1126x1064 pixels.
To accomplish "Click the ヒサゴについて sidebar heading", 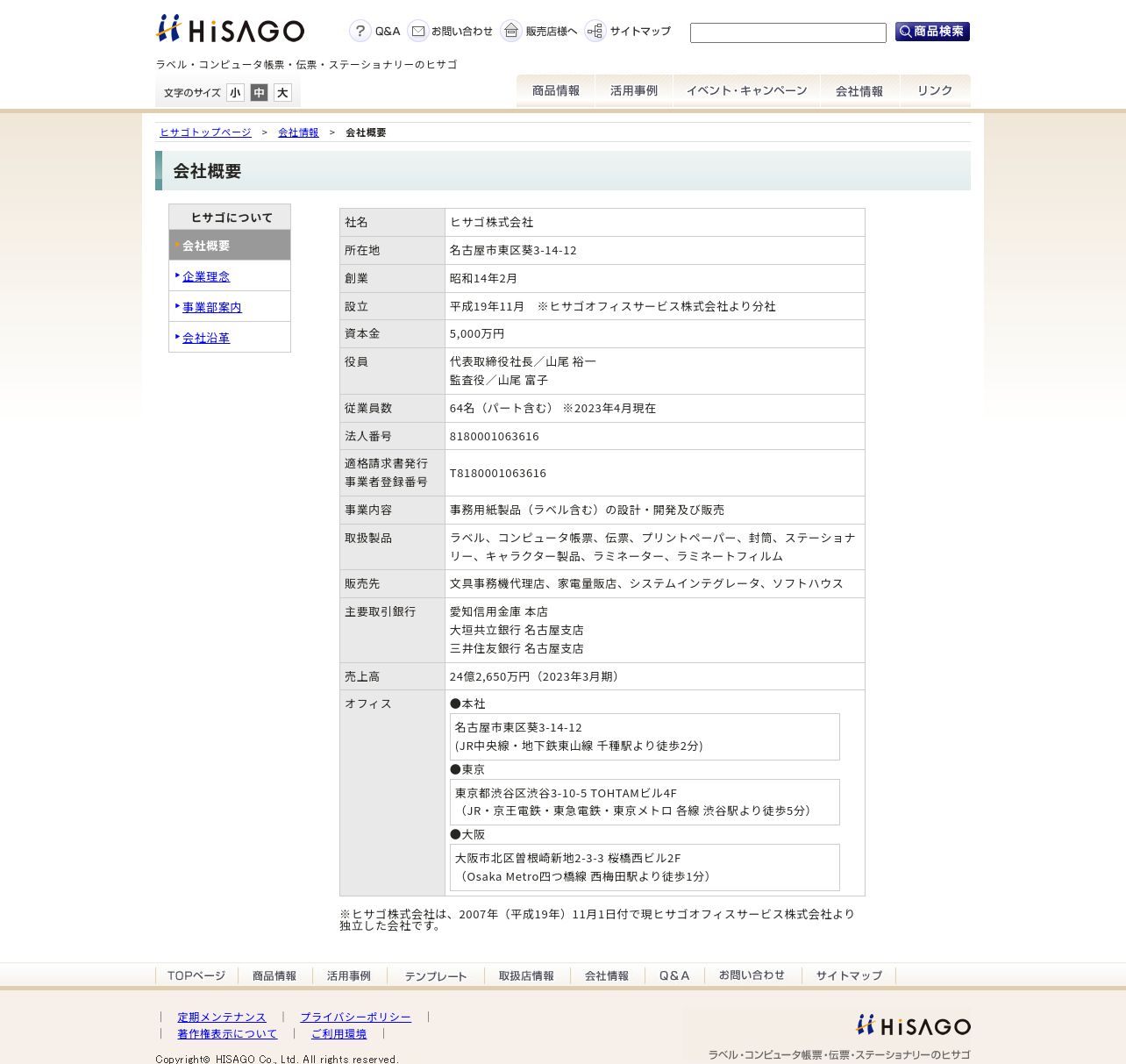I will coord(230,218).
